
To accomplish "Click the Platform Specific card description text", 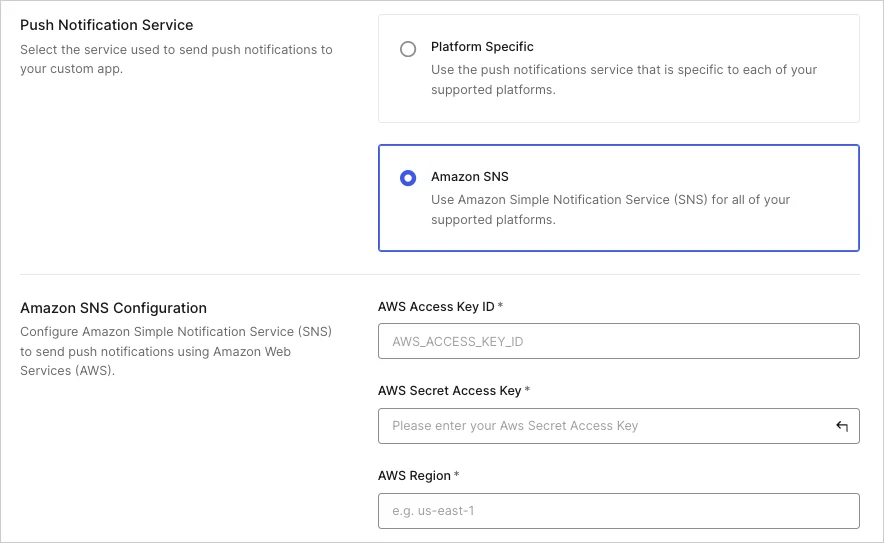I will (x=624, y=80).
